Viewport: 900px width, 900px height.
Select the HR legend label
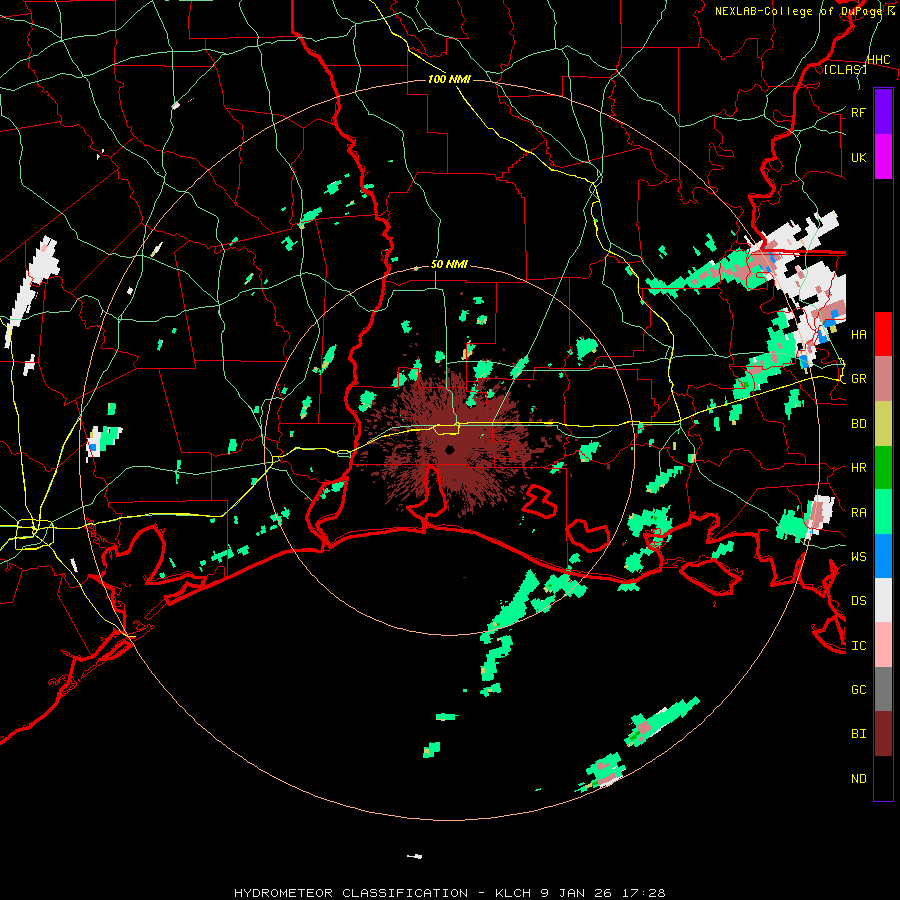[858, 468]
